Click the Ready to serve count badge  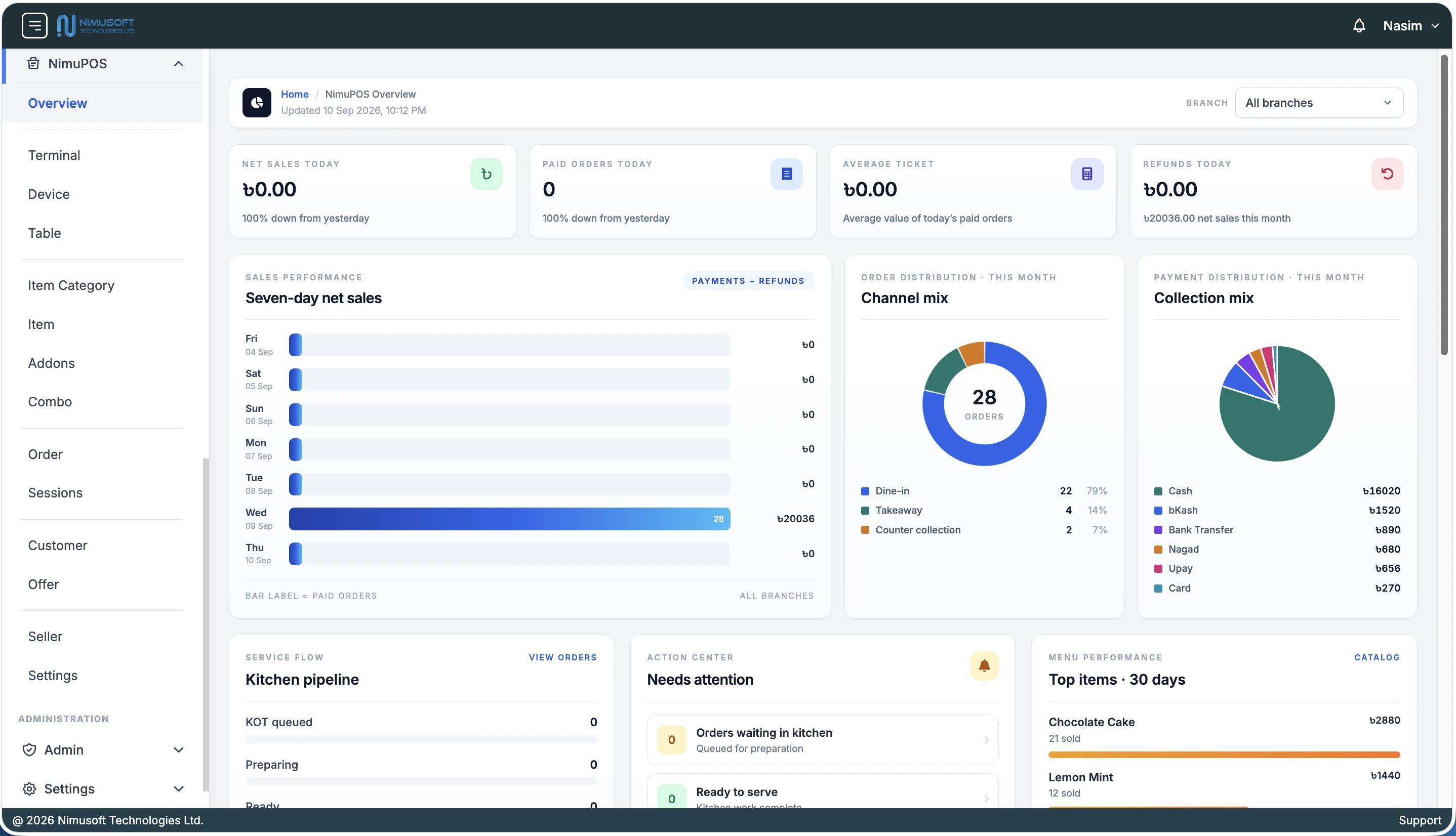tap(671, 797)
